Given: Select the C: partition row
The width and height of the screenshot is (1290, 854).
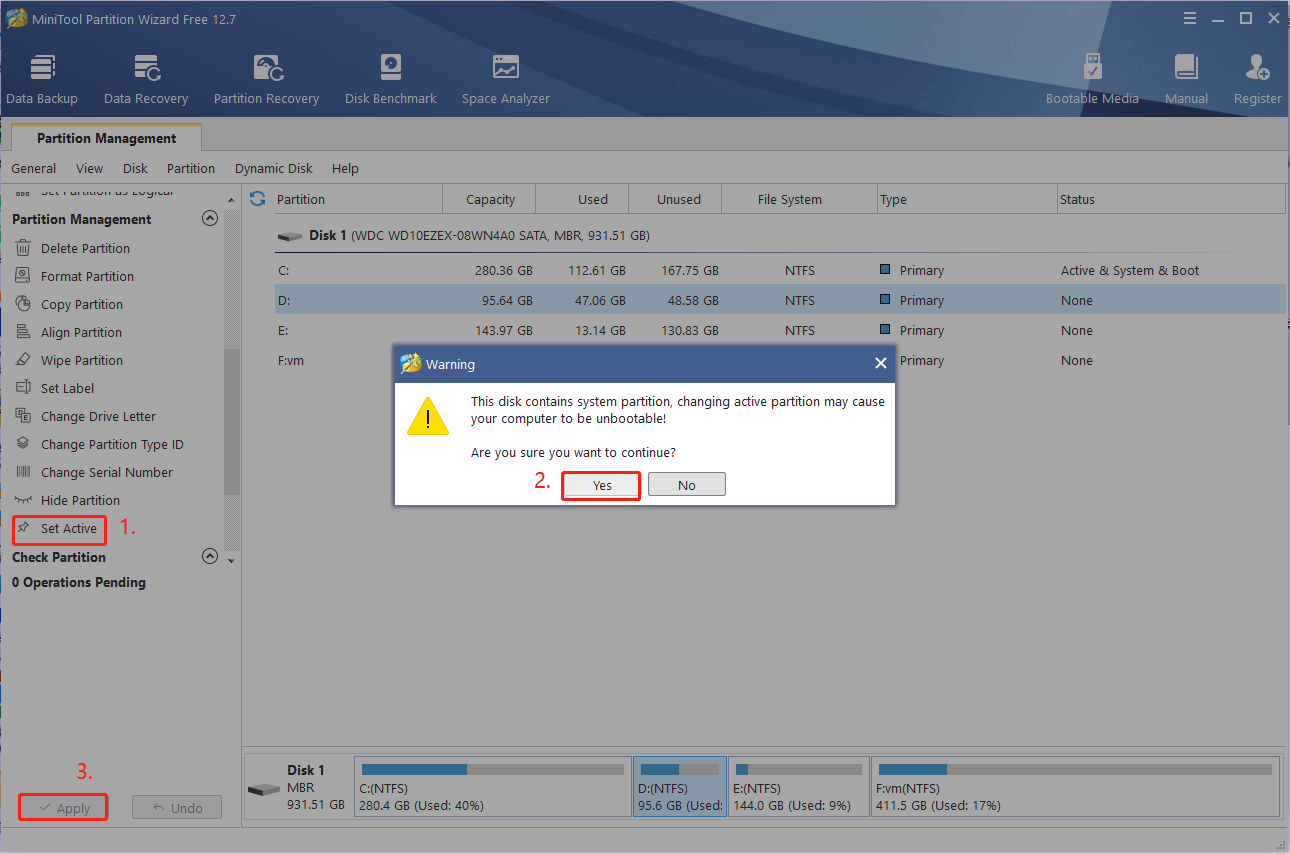Looking at the screenshot, I should click(x=780, y=270).
